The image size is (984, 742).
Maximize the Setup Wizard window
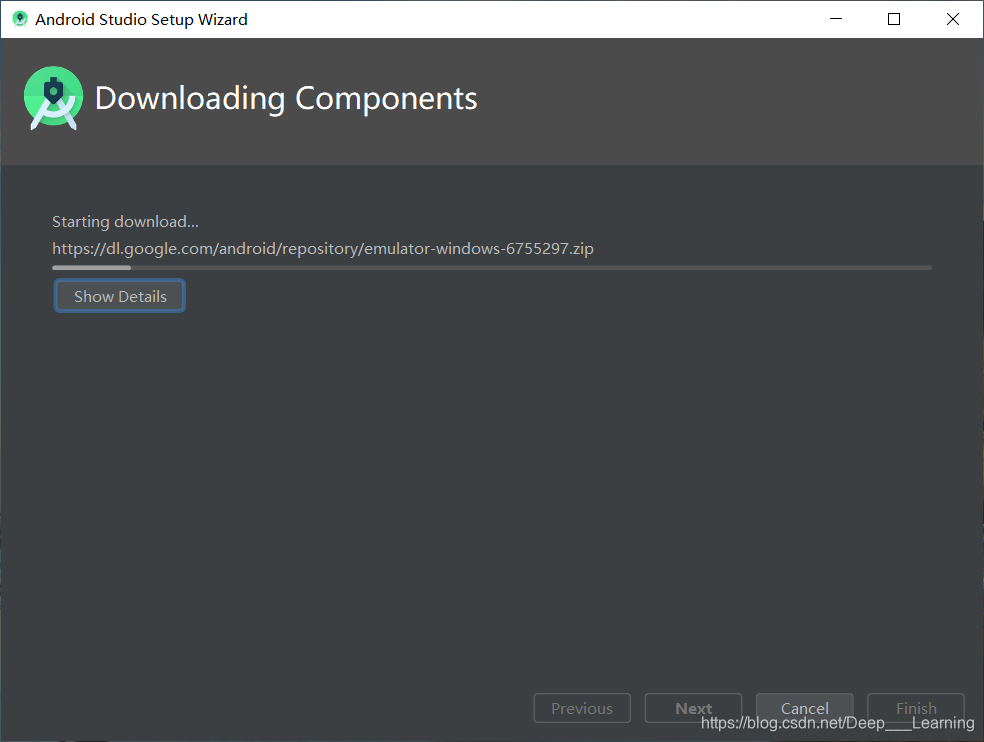894,19
